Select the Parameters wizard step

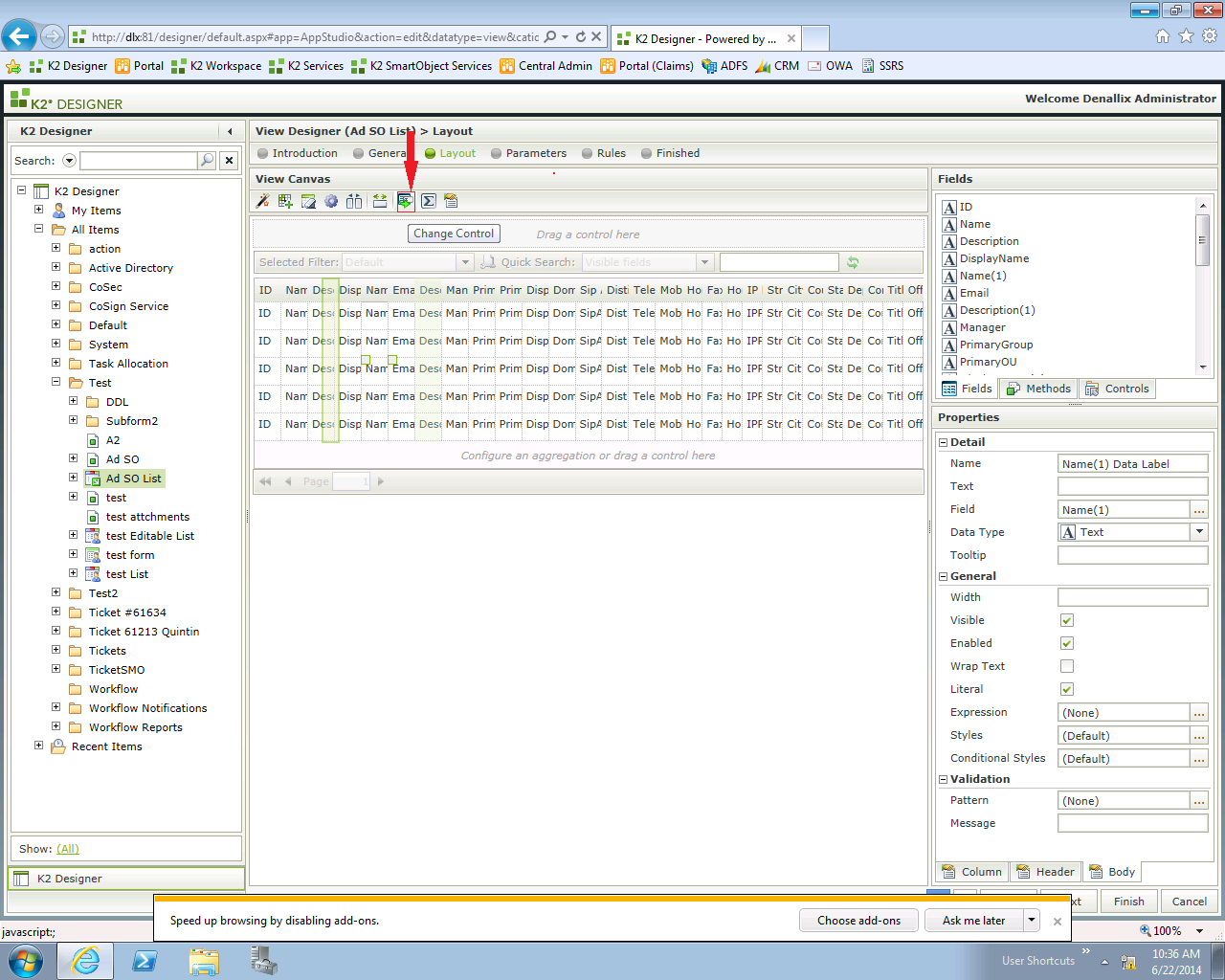tap(528, 153)
